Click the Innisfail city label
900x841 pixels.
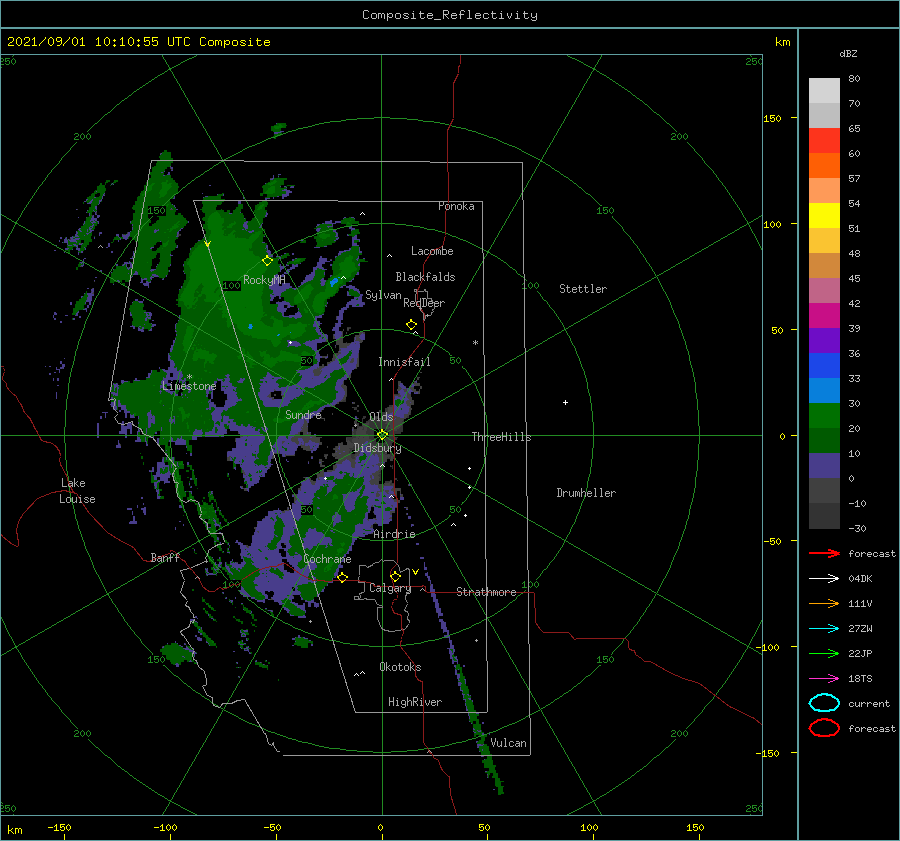404,362
